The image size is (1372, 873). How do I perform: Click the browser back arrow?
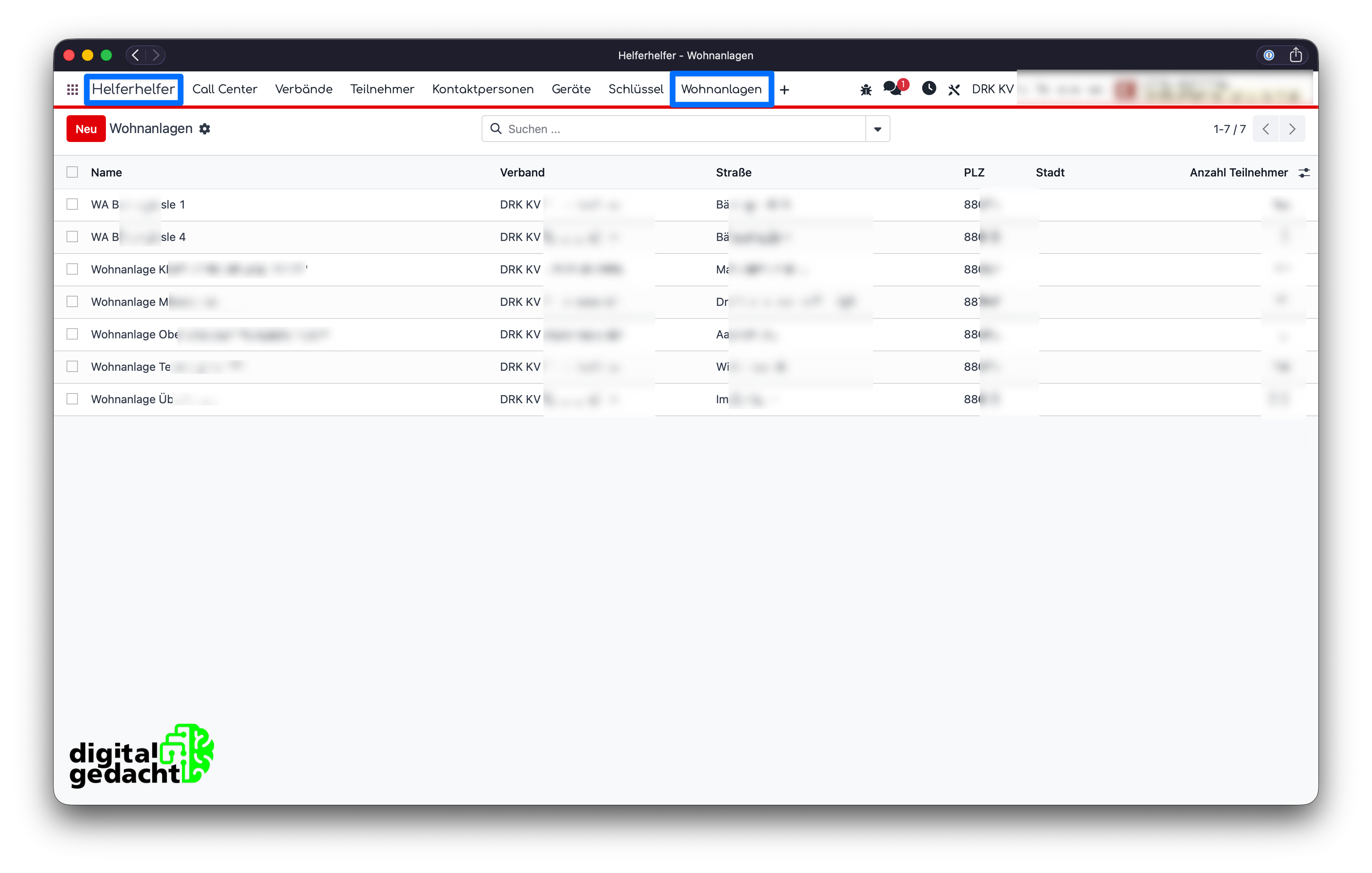(135, 55)
